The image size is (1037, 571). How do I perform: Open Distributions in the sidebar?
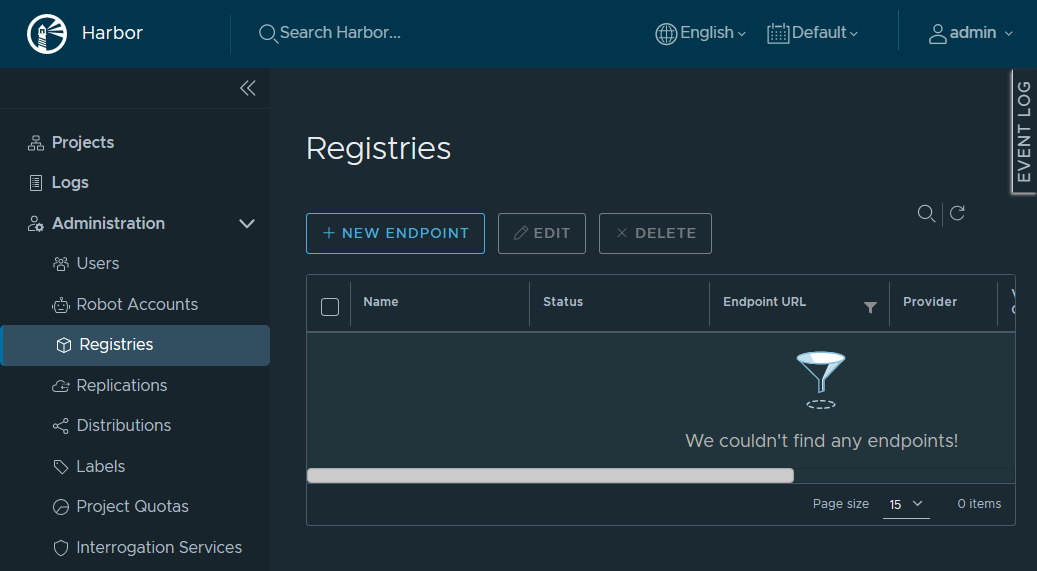(x=123, y=426)
